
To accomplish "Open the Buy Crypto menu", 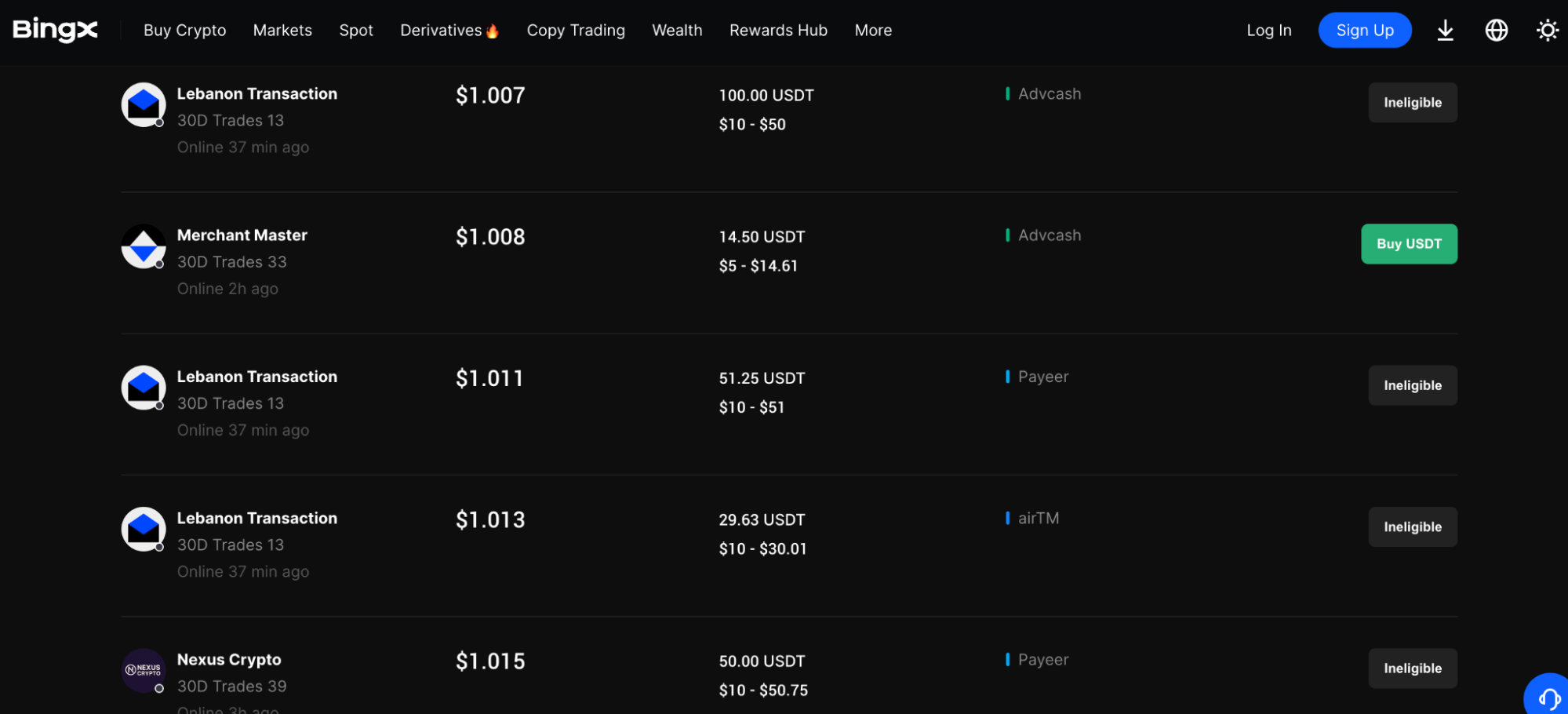I will 184,31.
